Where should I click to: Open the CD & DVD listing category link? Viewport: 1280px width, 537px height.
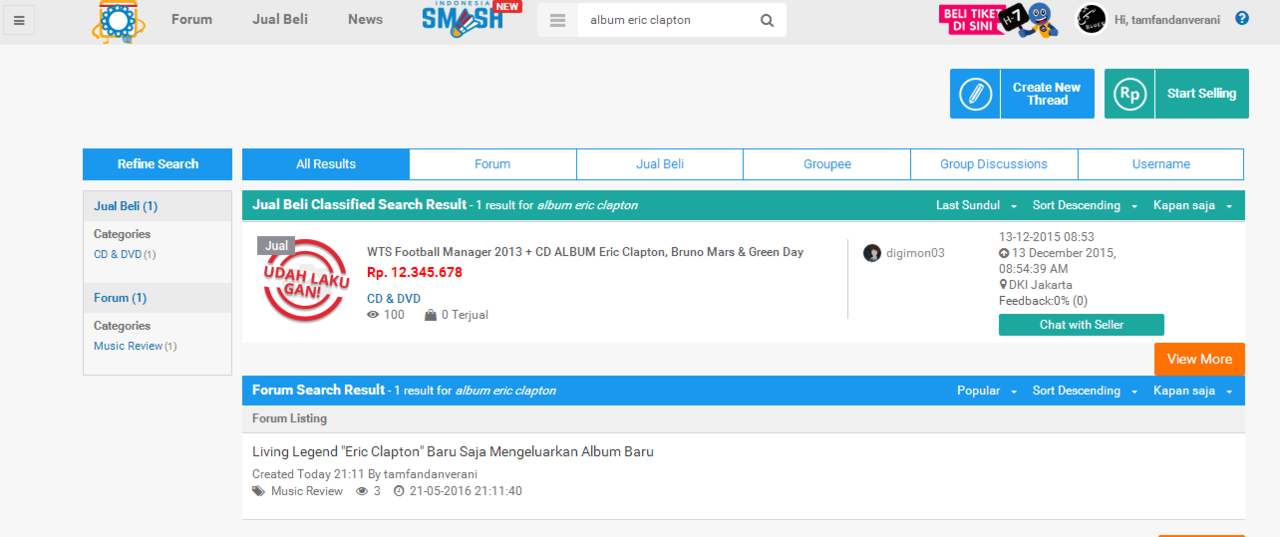point(393,299)
